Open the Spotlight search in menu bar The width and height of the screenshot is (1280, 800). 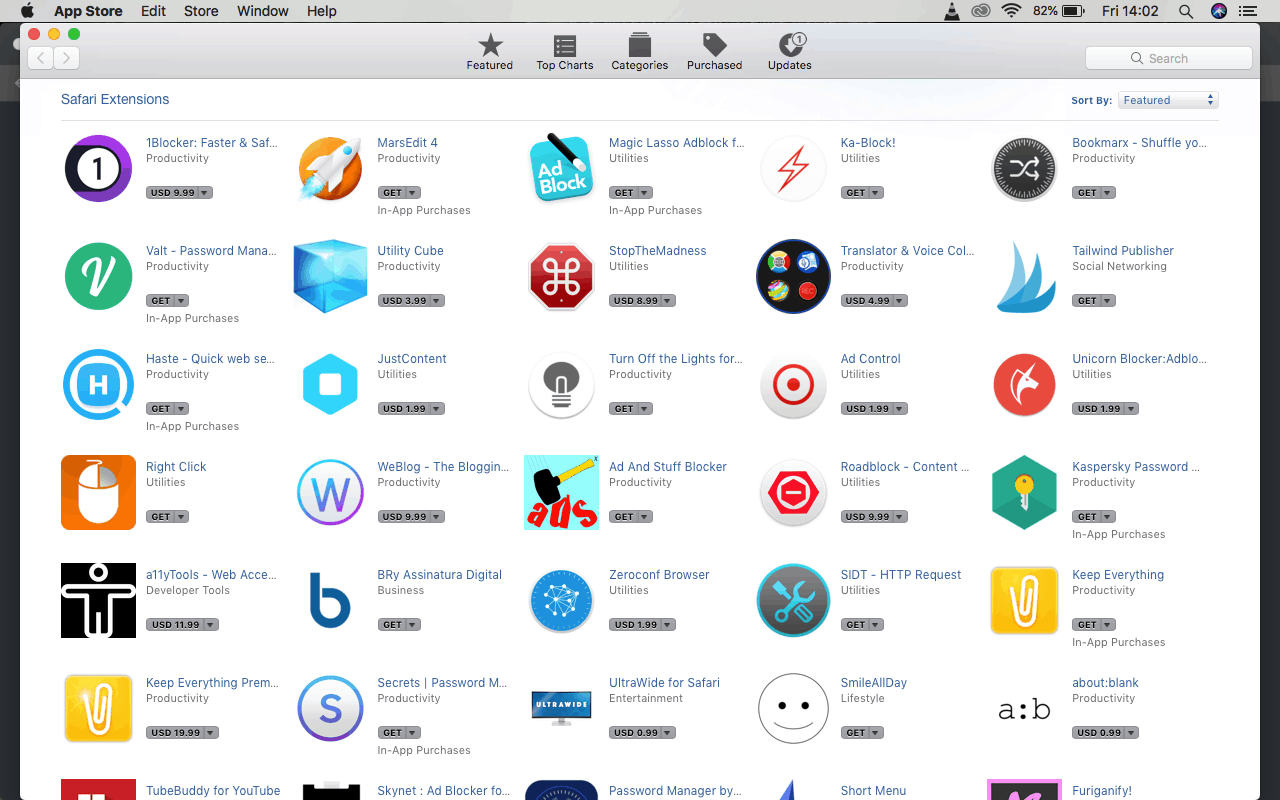pyautogui.click(x=1186, y=11)
